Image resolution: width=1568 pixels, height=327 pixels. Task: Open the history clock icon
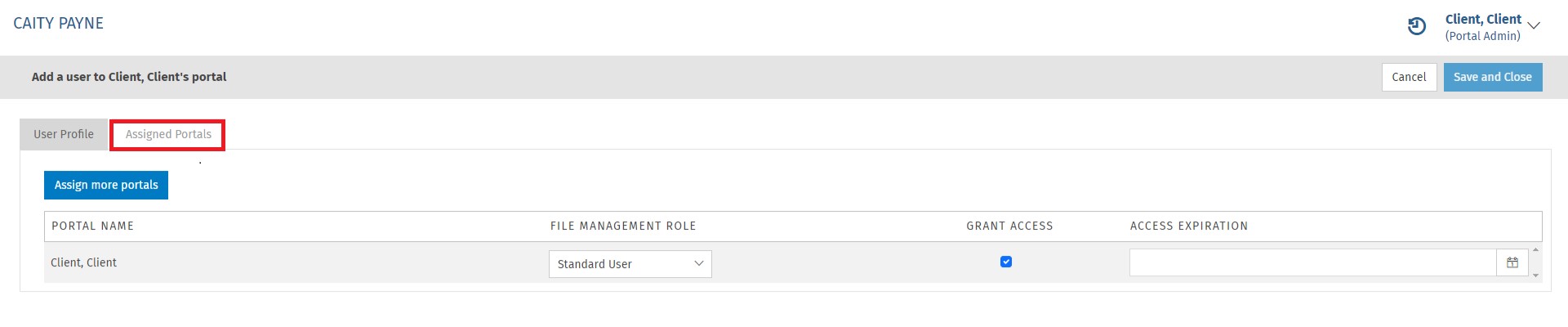[1417, 27]
